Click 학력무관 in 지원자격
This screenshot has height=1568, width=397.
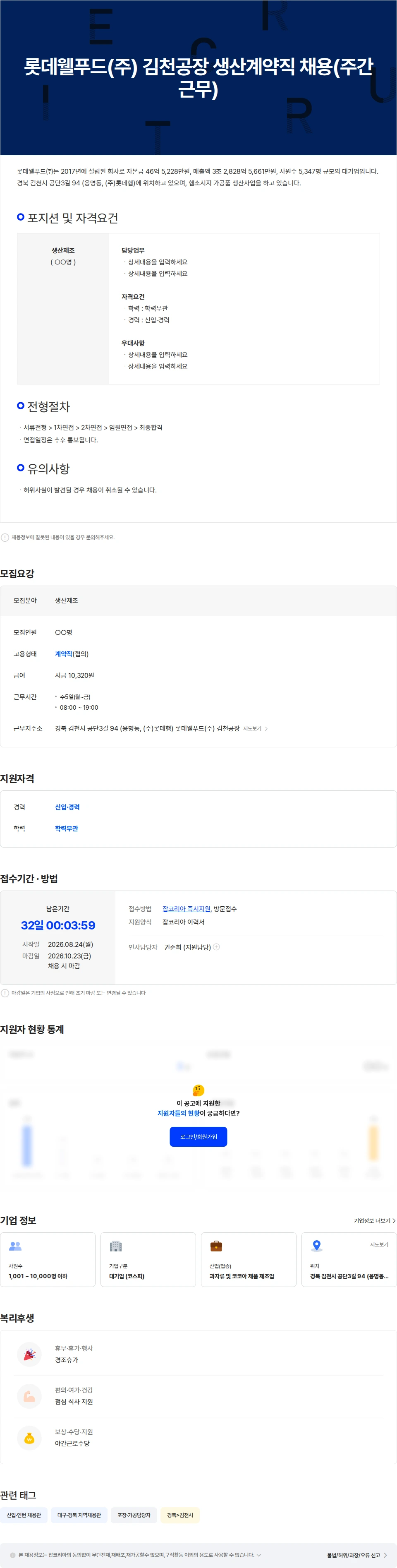[x=66, y=828]
